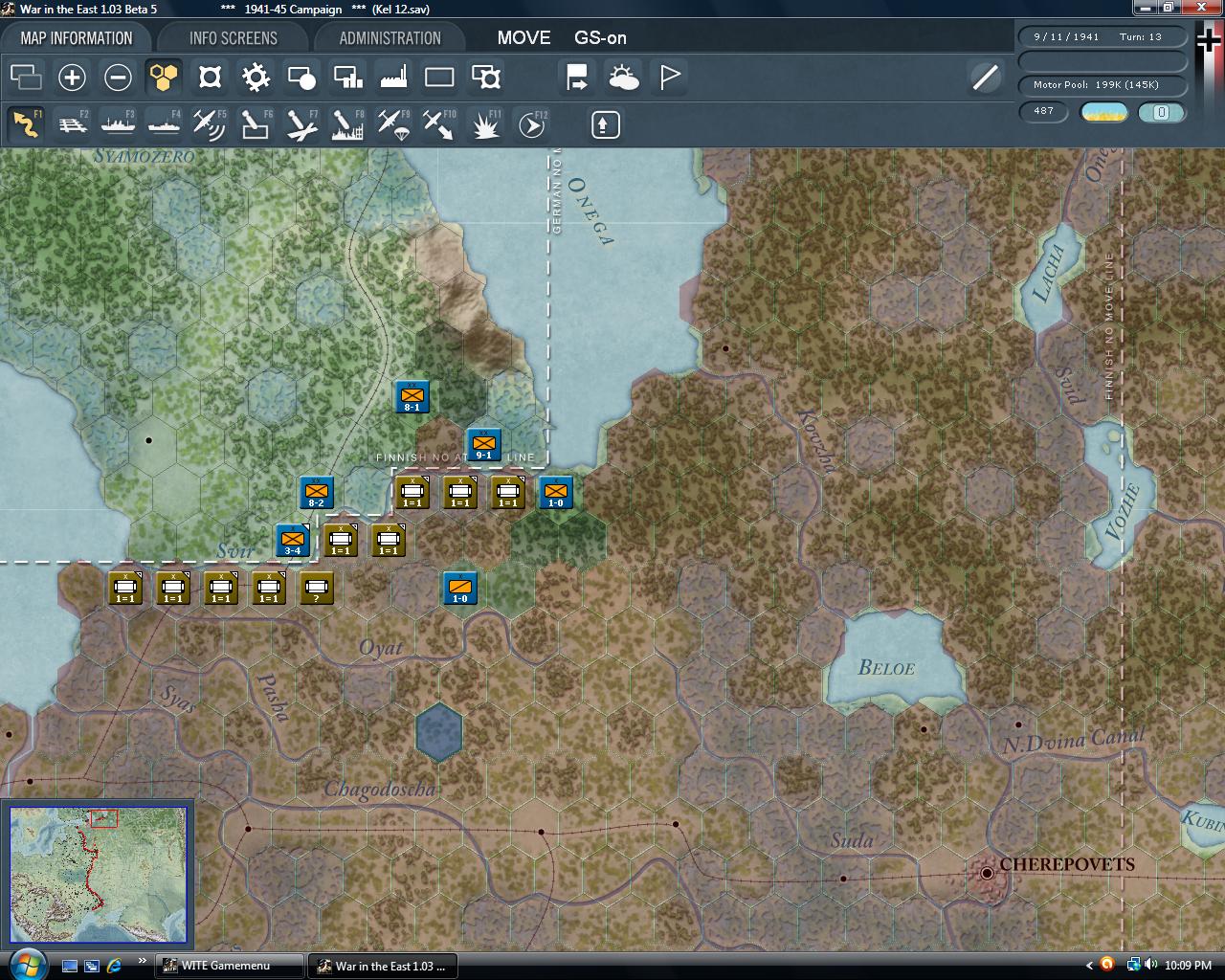The height and width of the screenshot is (980, 1225).
Task: Select the F1 move mode icon
Action: tap(26, 124)
